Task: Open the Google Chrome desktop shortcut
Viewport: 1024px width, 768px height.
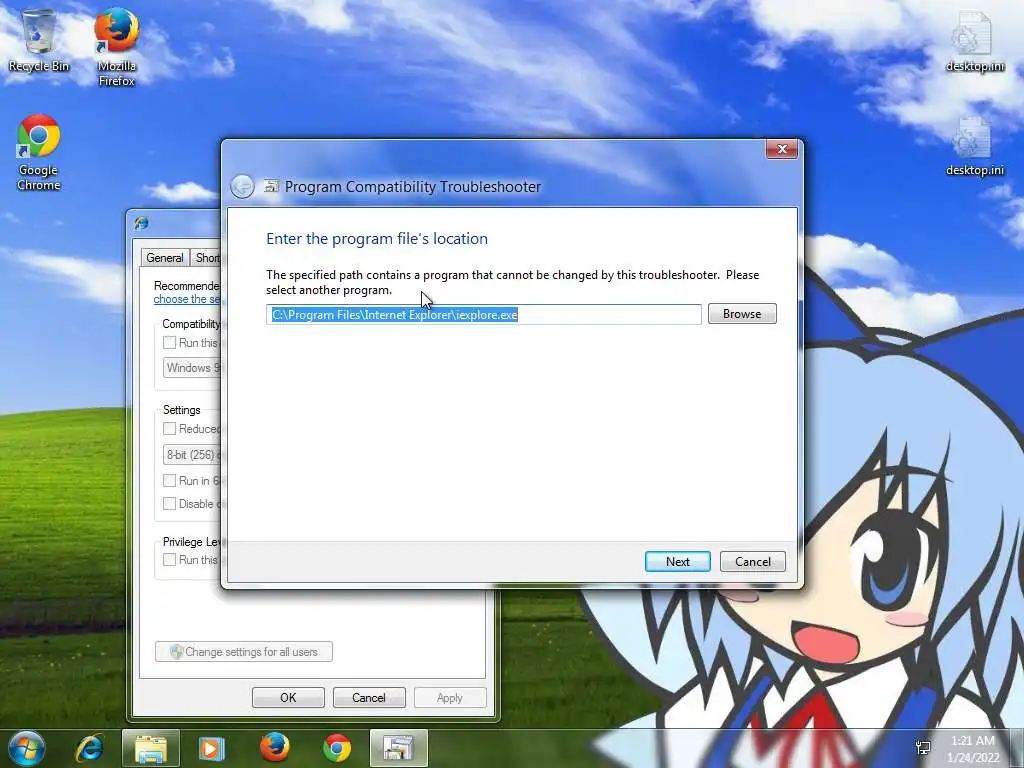Action: click(x=39, y=152)
